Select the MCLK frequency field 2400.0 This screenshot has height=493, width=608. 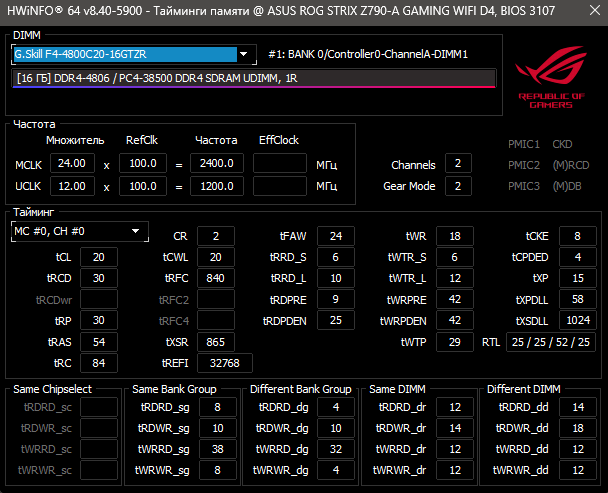[217, 163]
